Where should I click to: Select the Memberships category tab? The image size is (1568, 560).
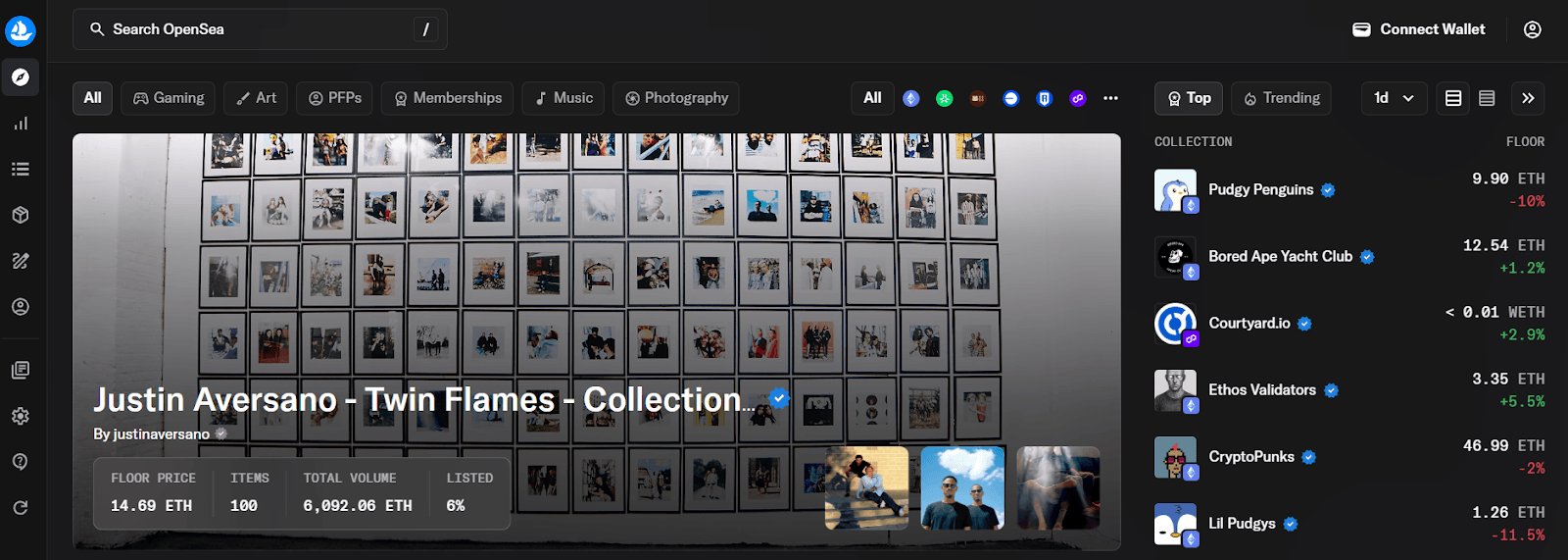click(x=447, y=98)
